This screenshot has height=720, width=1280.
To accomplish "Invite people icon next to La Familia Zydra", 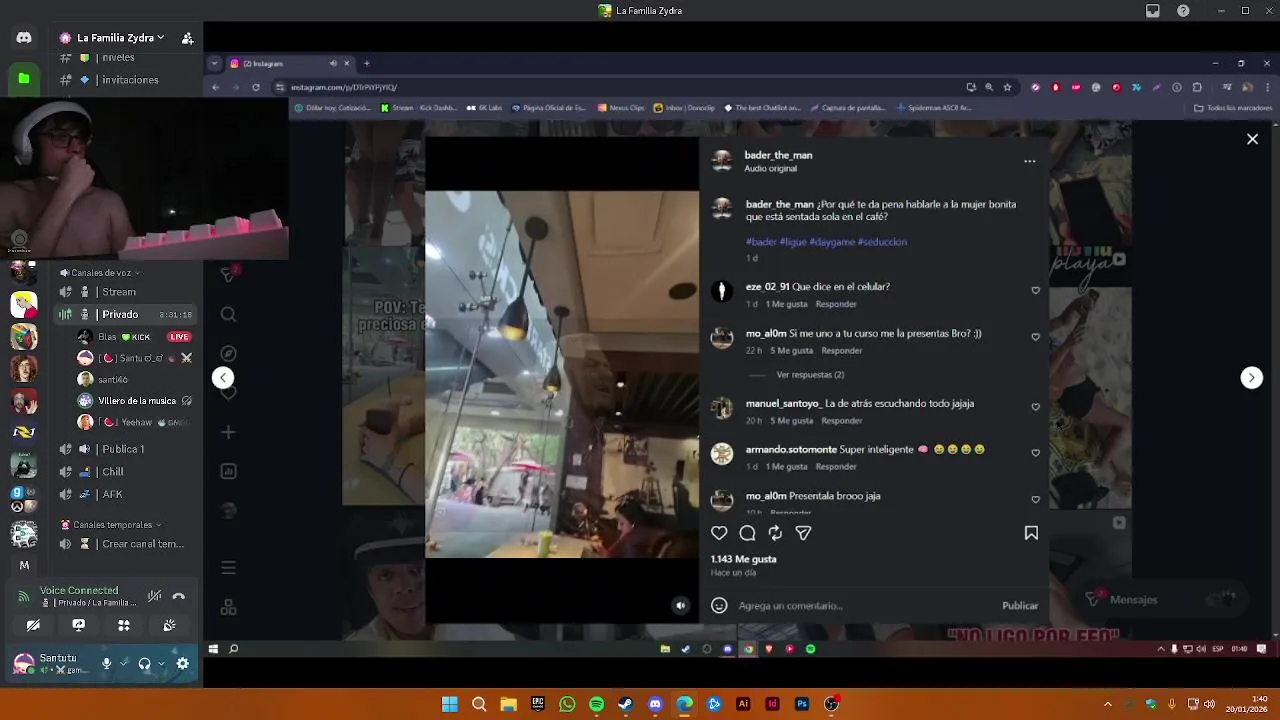I will click(187, 38).
